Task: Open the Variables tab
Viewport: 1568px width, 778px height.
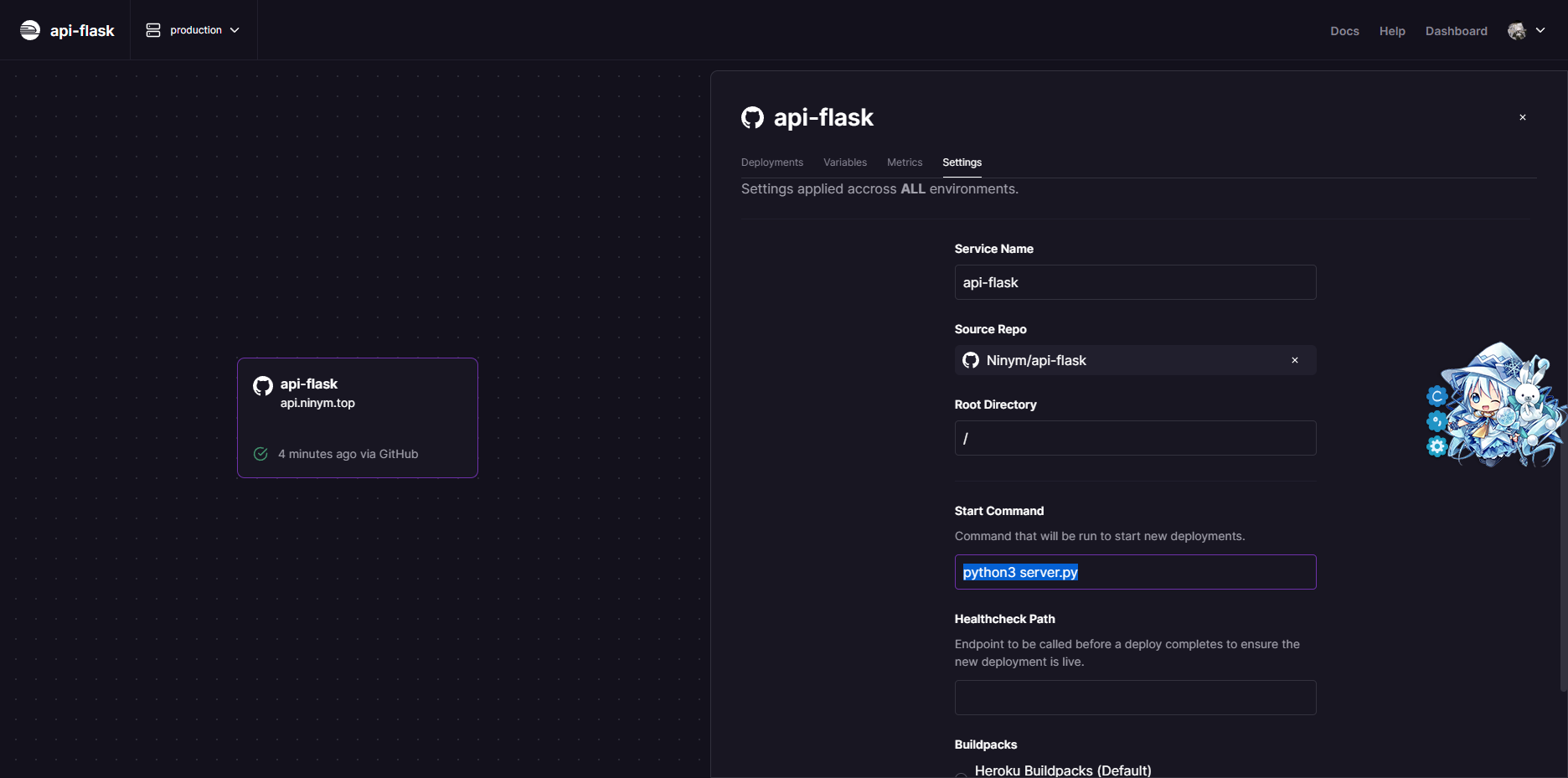Action: coord(844,162)
